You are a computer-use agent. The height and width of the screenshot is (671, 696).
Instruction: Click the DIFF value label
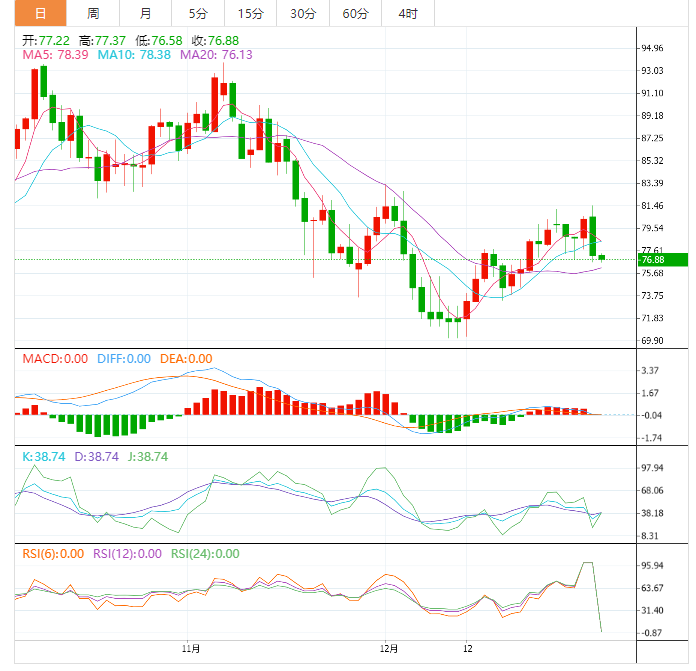(x=124, y=359)
